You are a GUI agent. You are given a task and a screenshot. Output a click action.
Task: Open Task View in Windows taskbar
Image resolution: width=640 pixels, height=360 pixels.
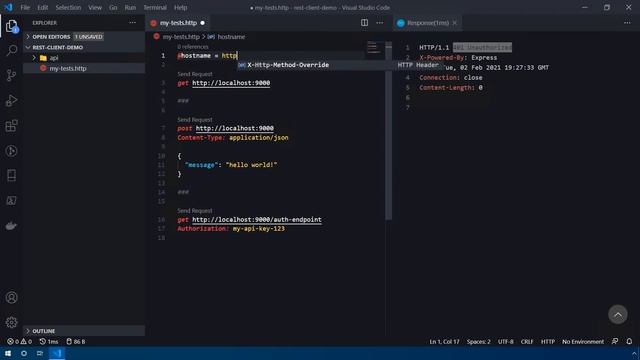click(x=40, y=353)
